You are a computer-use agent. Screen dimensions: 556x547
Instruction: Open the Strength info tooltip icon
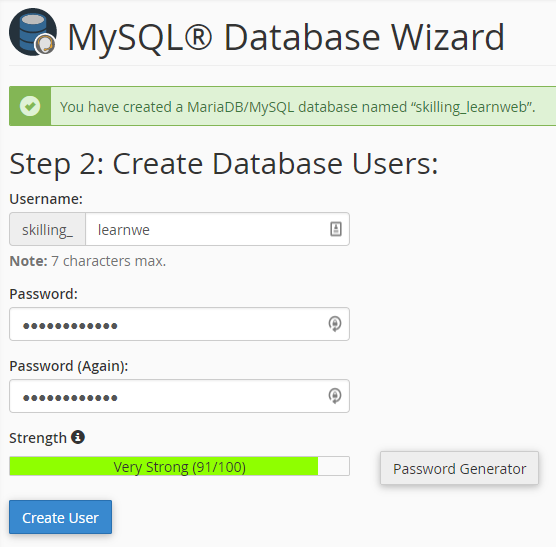coord(78,437)
